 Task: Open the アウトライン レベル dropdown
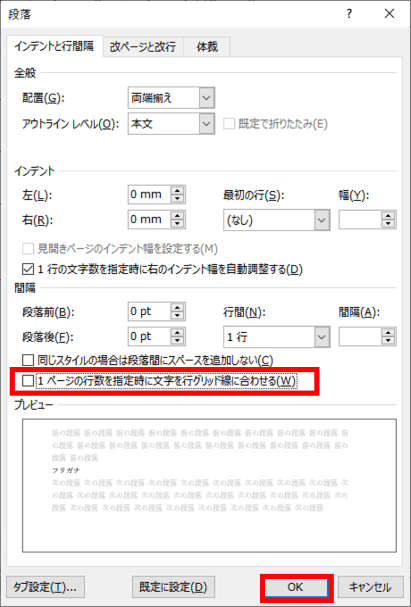pos(207,124)
